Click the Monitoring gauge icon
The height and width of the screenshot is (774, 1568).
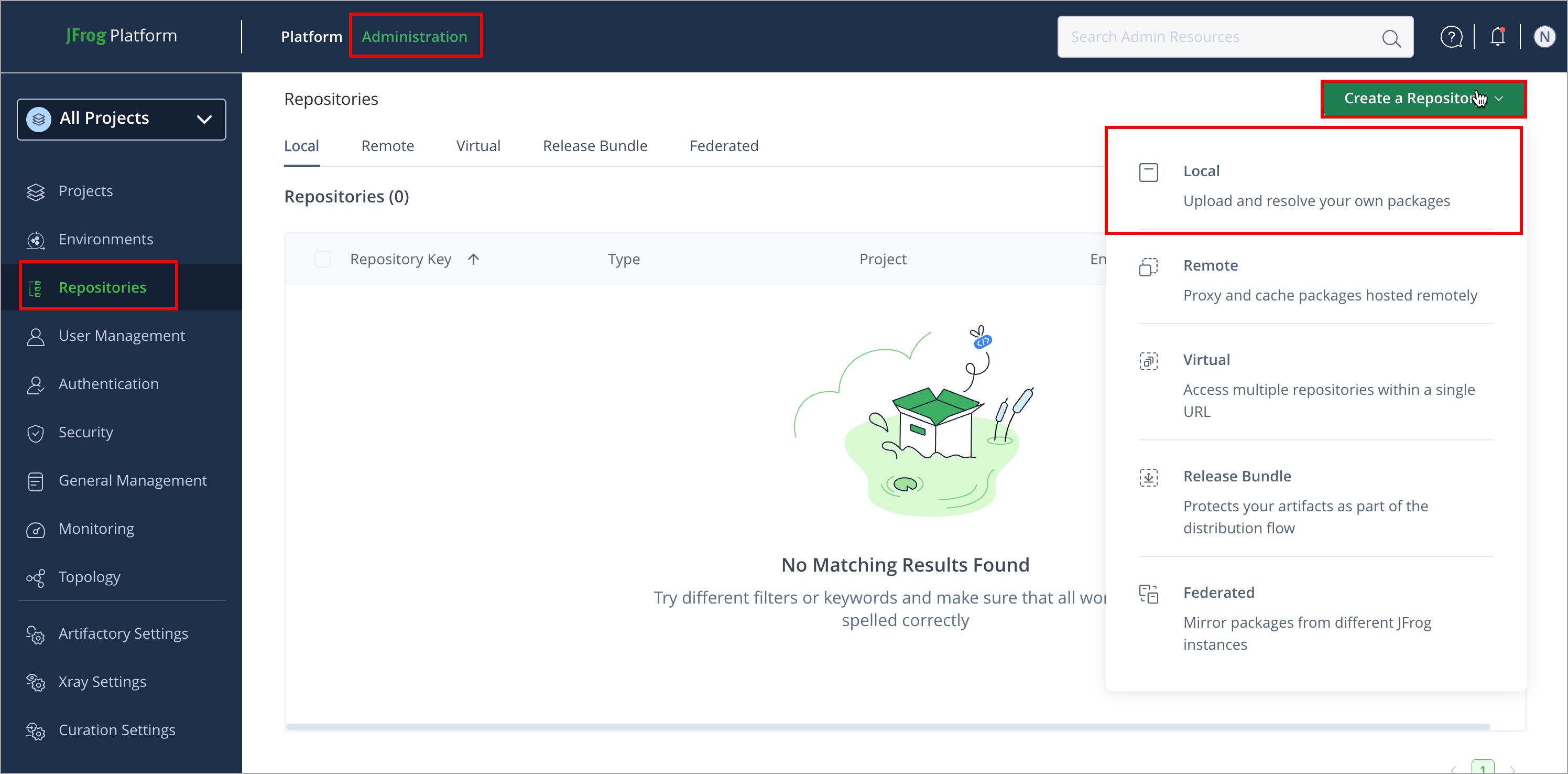coord(36,530)
